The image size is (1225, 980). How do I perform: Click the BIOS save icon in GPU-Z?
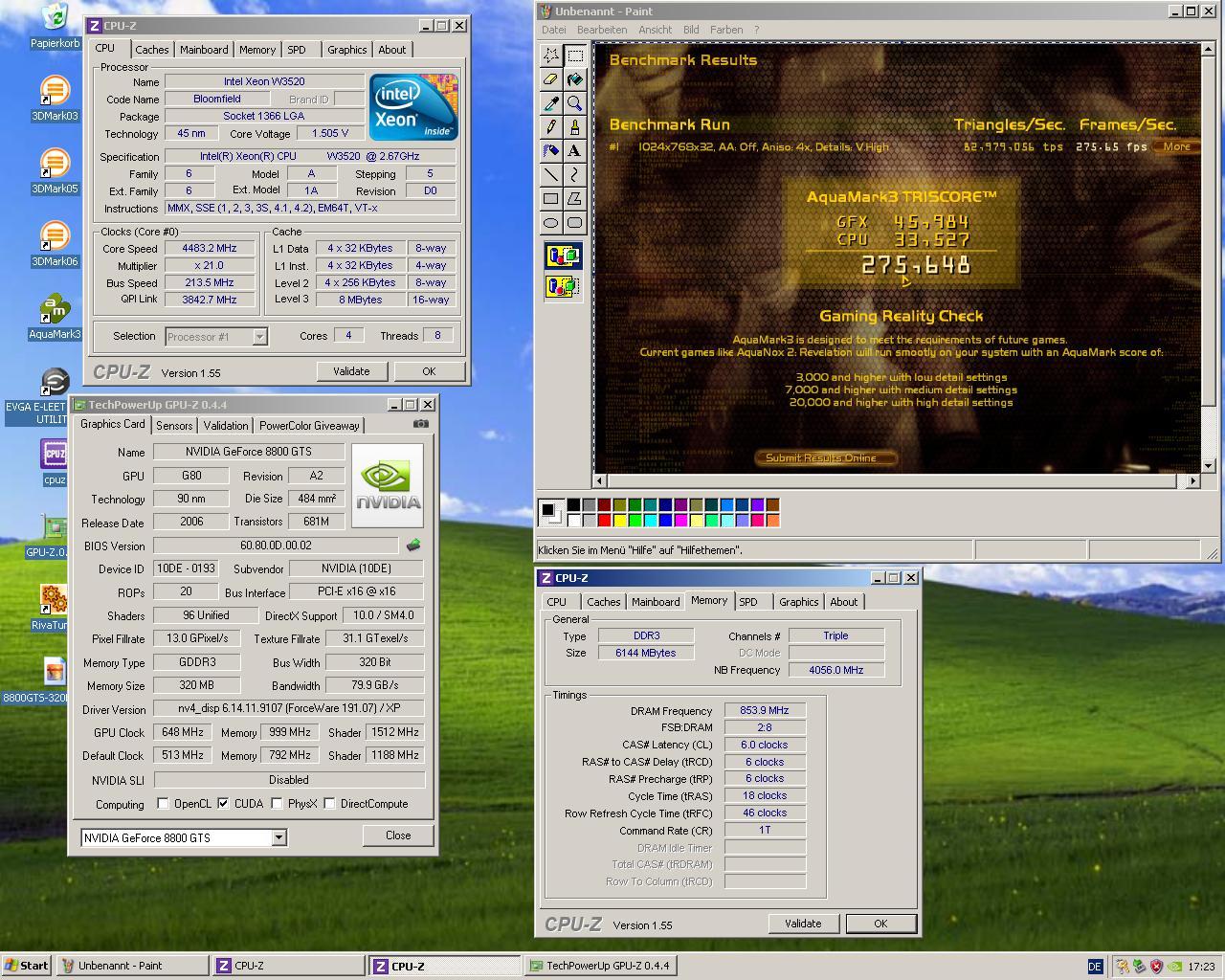point(413,546)
